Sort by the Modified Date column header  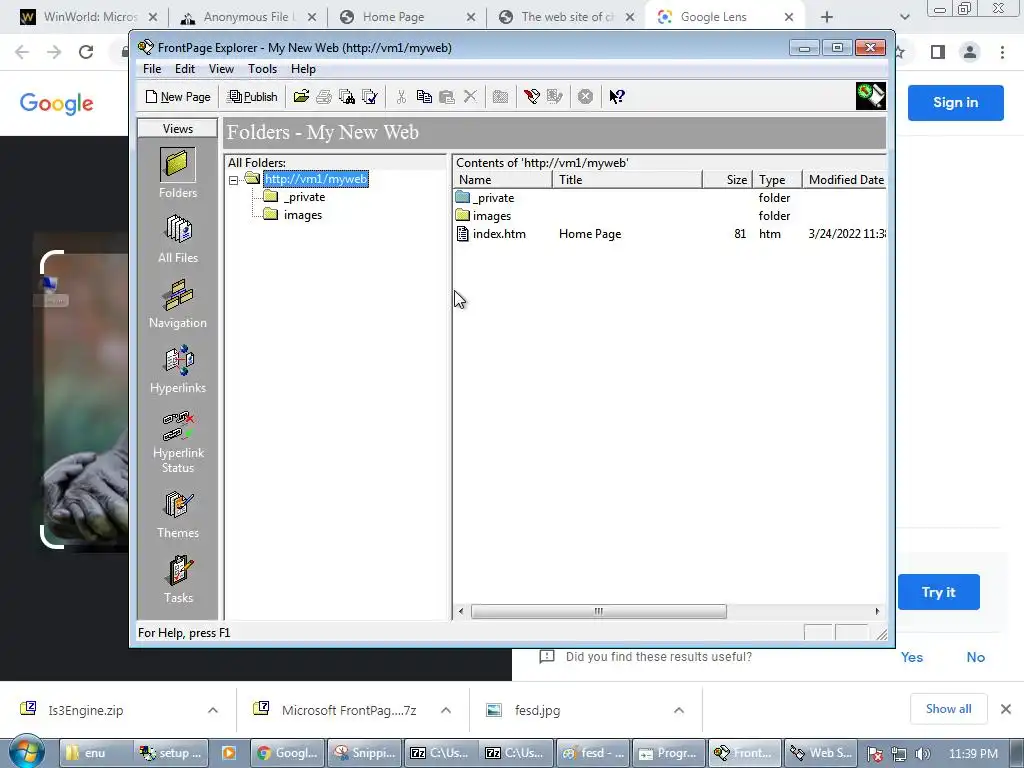click(x=844, y=180)
